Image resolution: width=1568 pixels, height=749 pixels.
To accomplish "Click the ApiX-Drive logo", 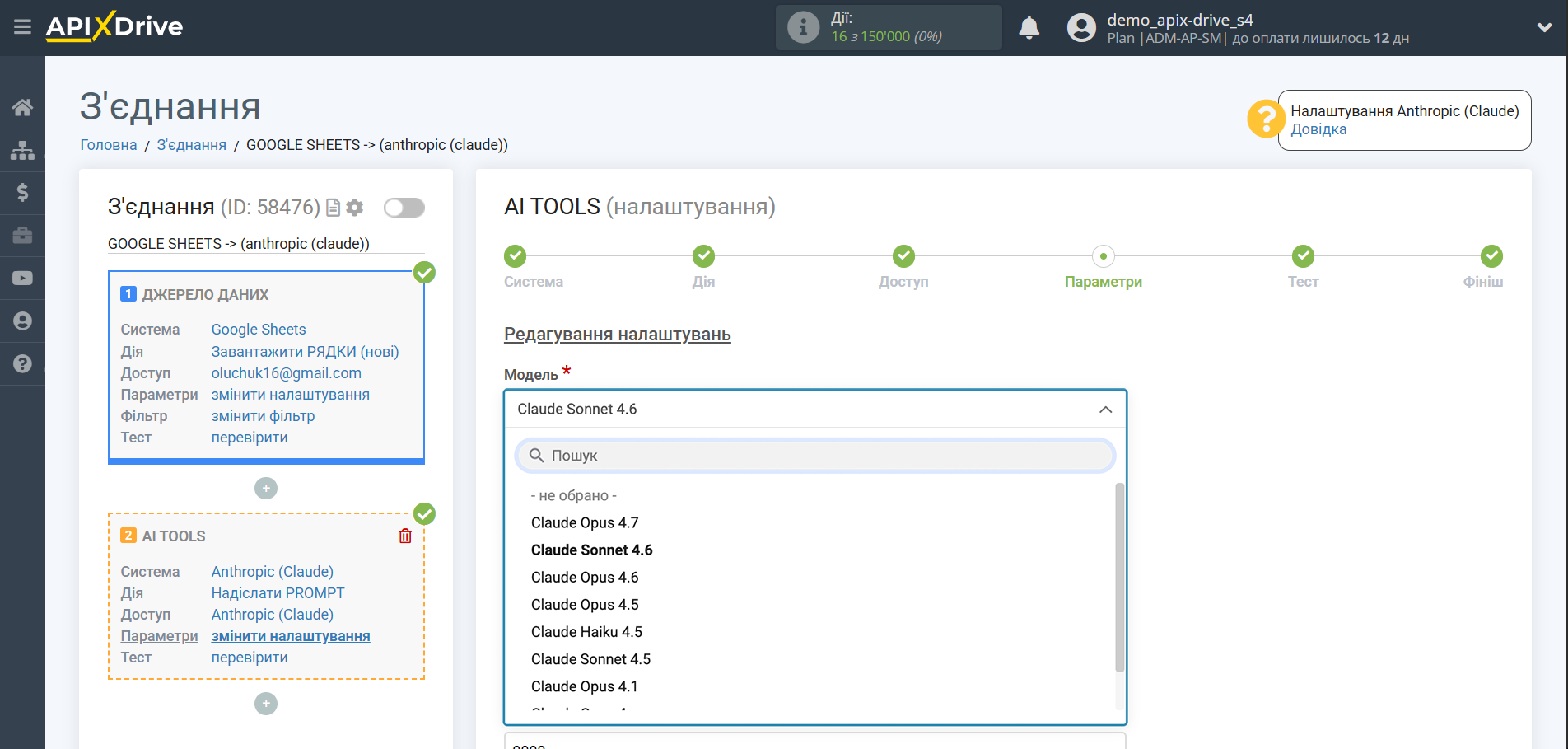I will pyautogui.click(x=114, y=26).
